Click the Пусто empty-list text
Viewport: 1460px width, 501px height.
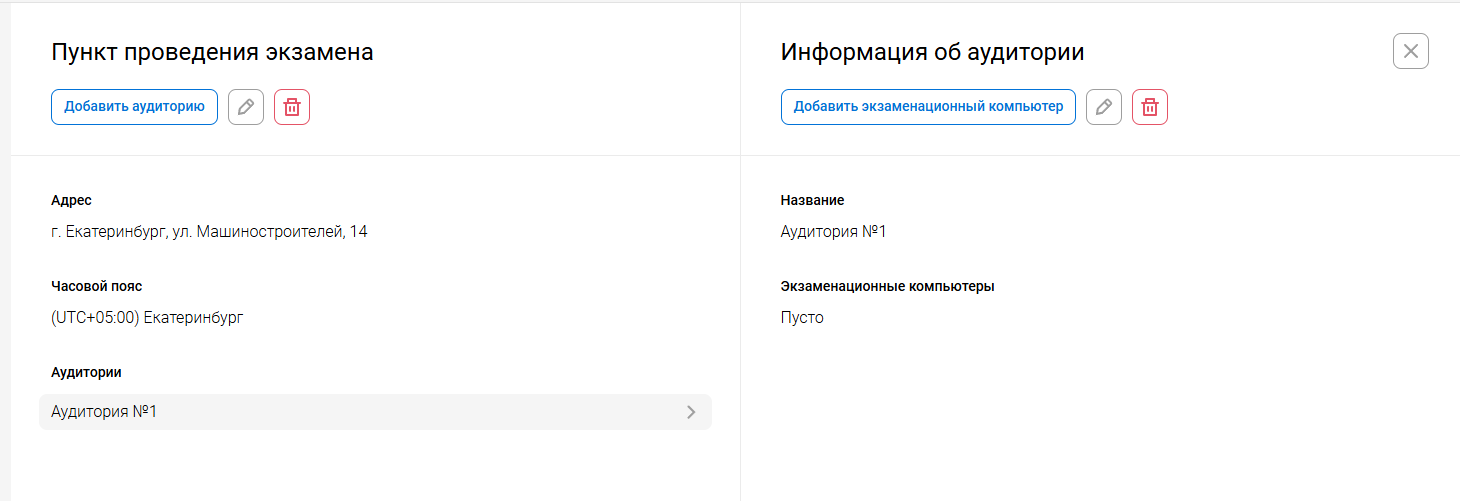802,318
